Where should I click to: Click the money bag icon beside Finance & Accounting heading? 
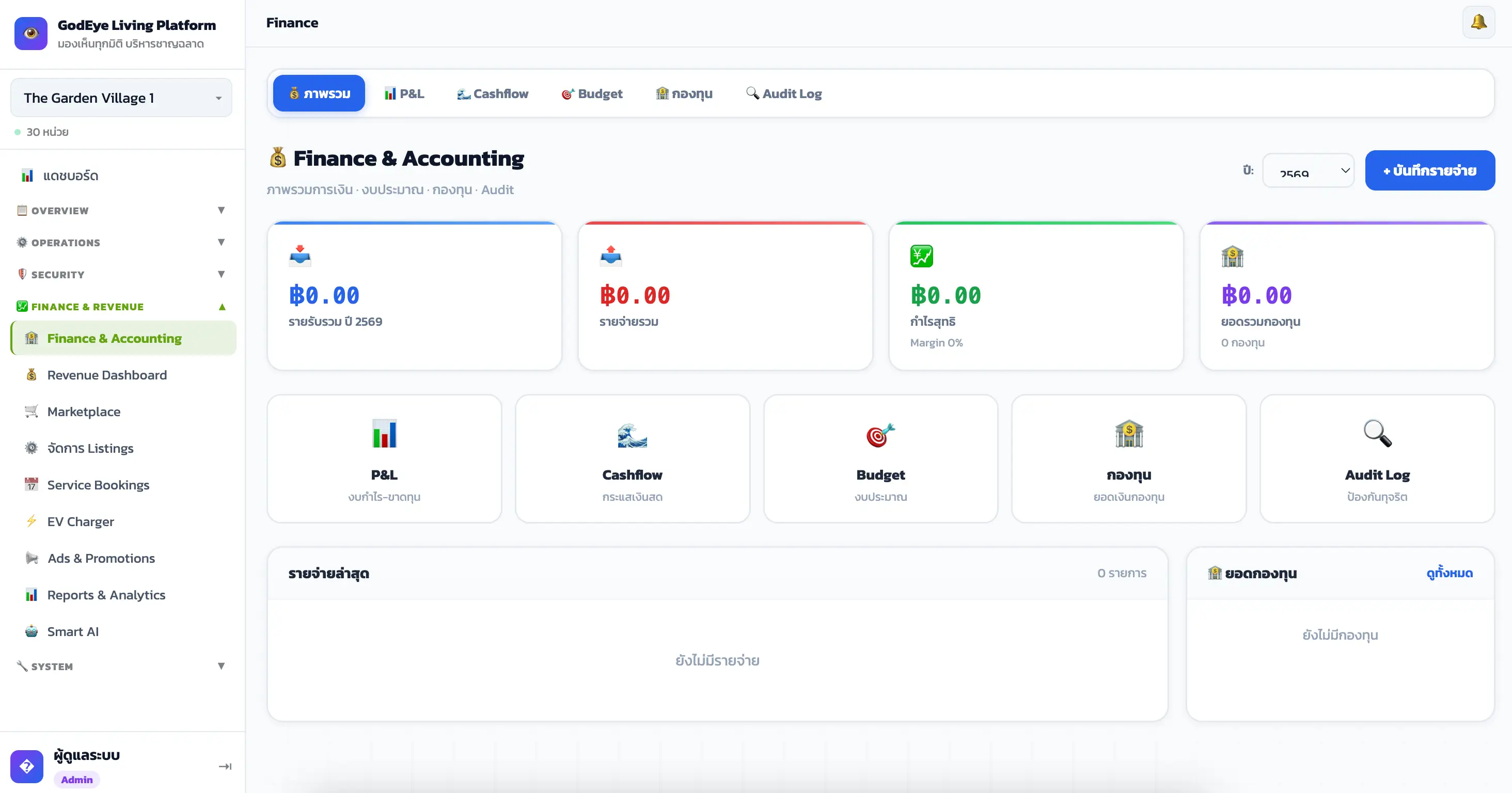click(278, 157)
